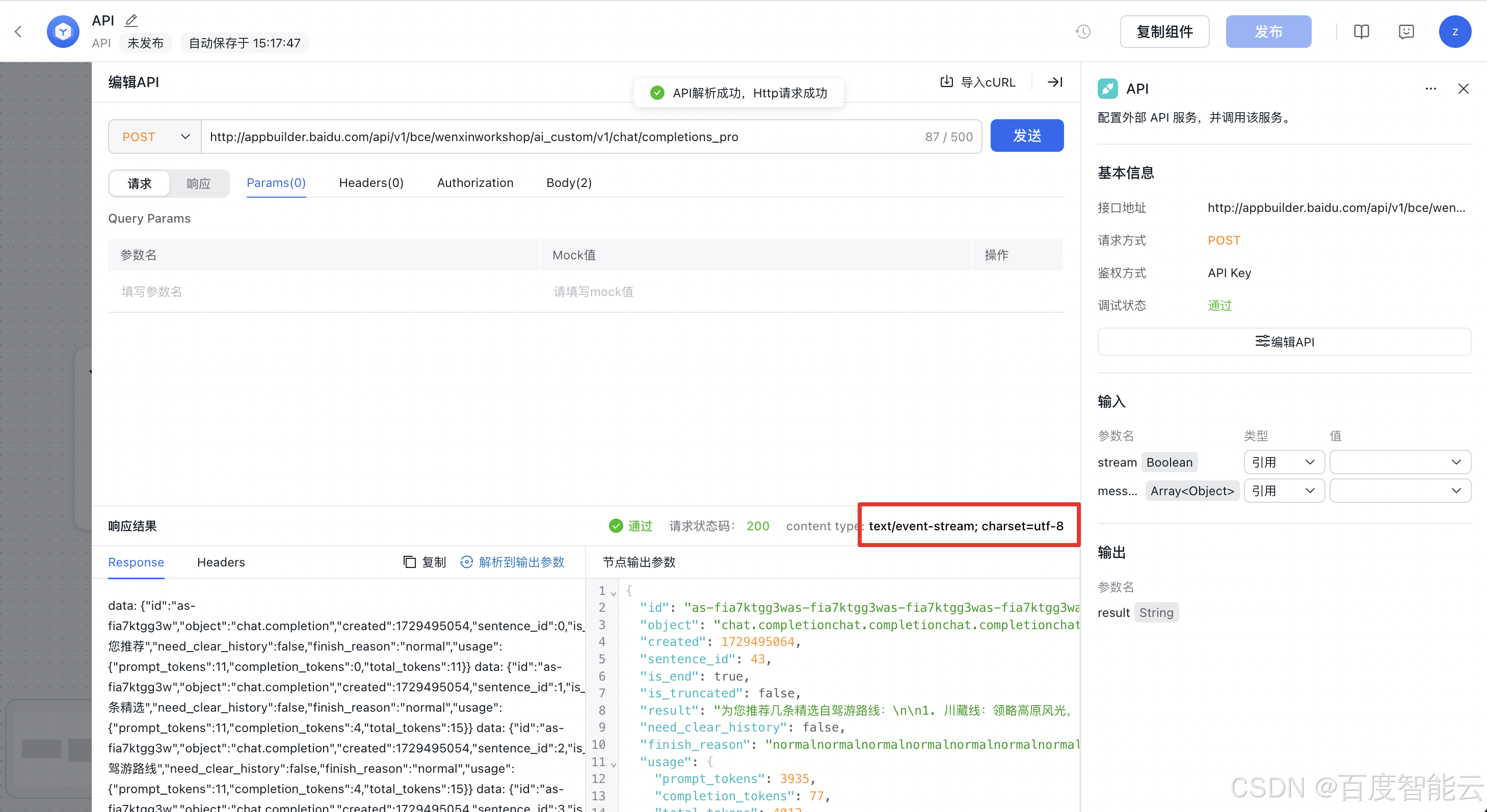The width and height of the screenshot is (1487, 812).
Task: Click the import cURL icon
Action: point(947,82)
